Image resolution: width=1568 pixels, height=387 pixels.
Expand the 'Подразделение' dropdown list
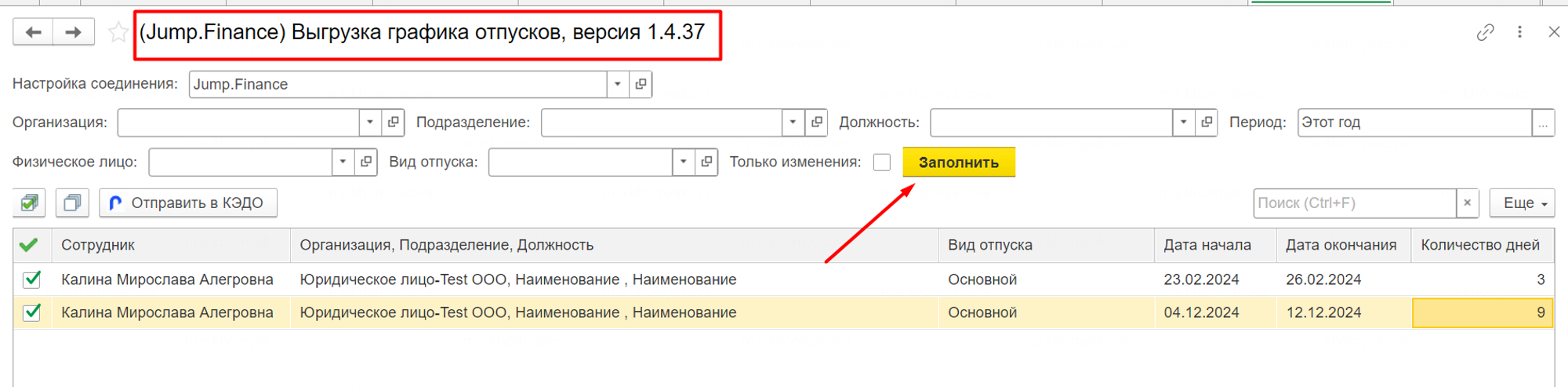[793, 122]
